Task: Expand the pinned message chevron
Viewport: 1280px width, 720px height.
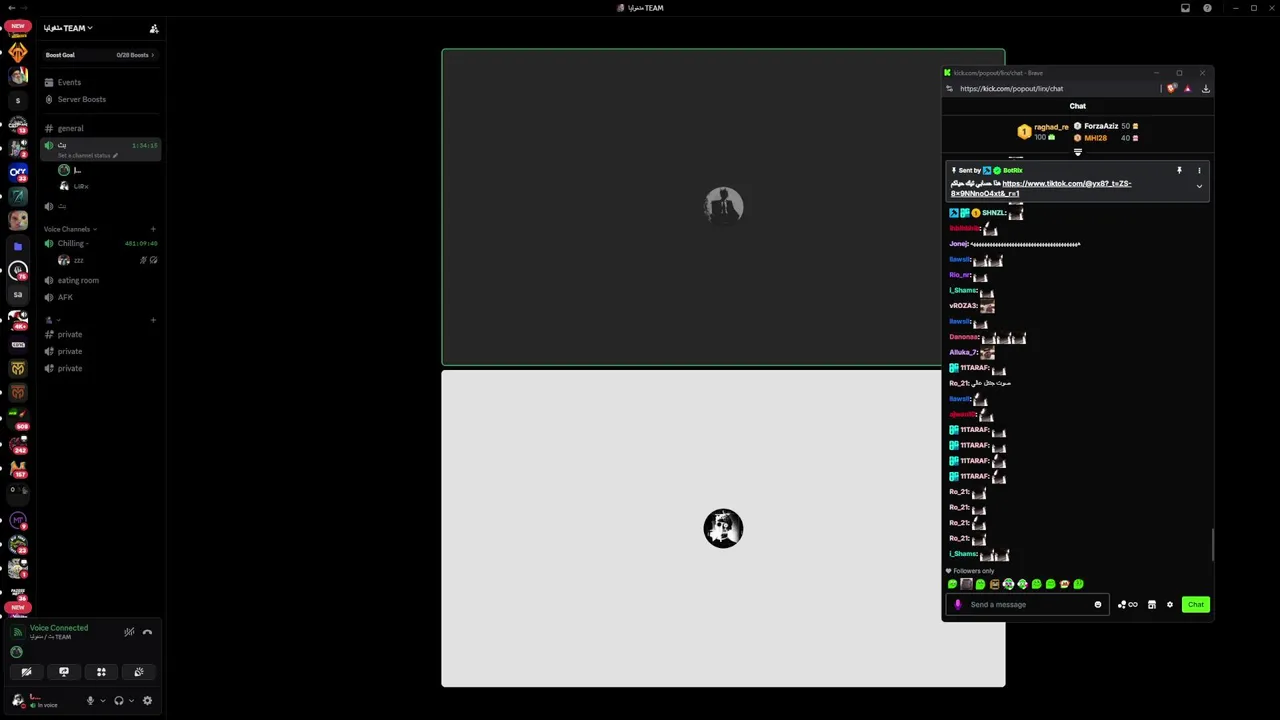Action: tap(1199, 187)
